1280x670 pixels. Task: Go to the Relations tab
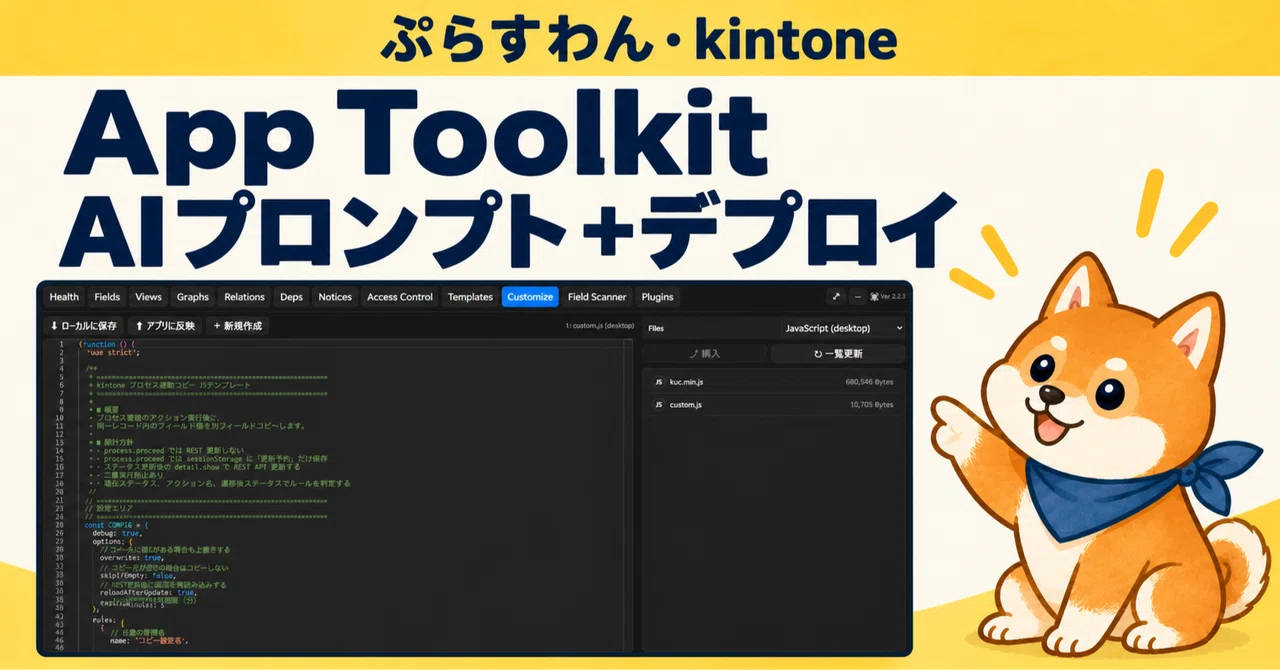pyautogui.click(x=244, y=297)
